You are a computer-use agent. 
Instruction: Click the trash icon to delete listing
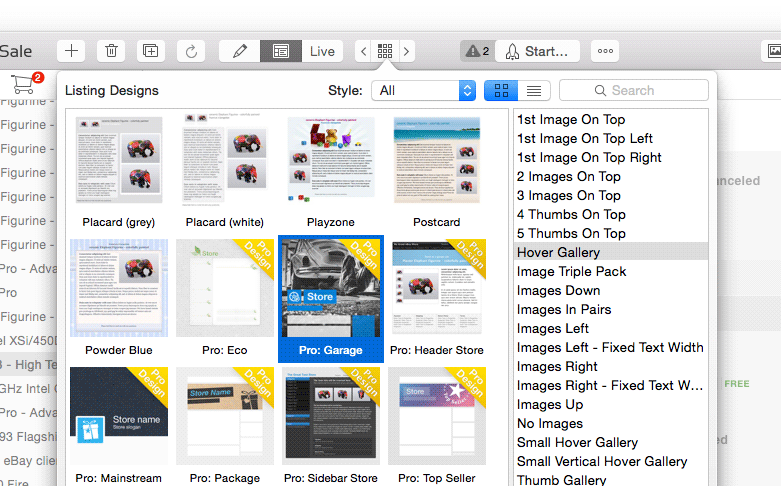click(x=110, y=51)
